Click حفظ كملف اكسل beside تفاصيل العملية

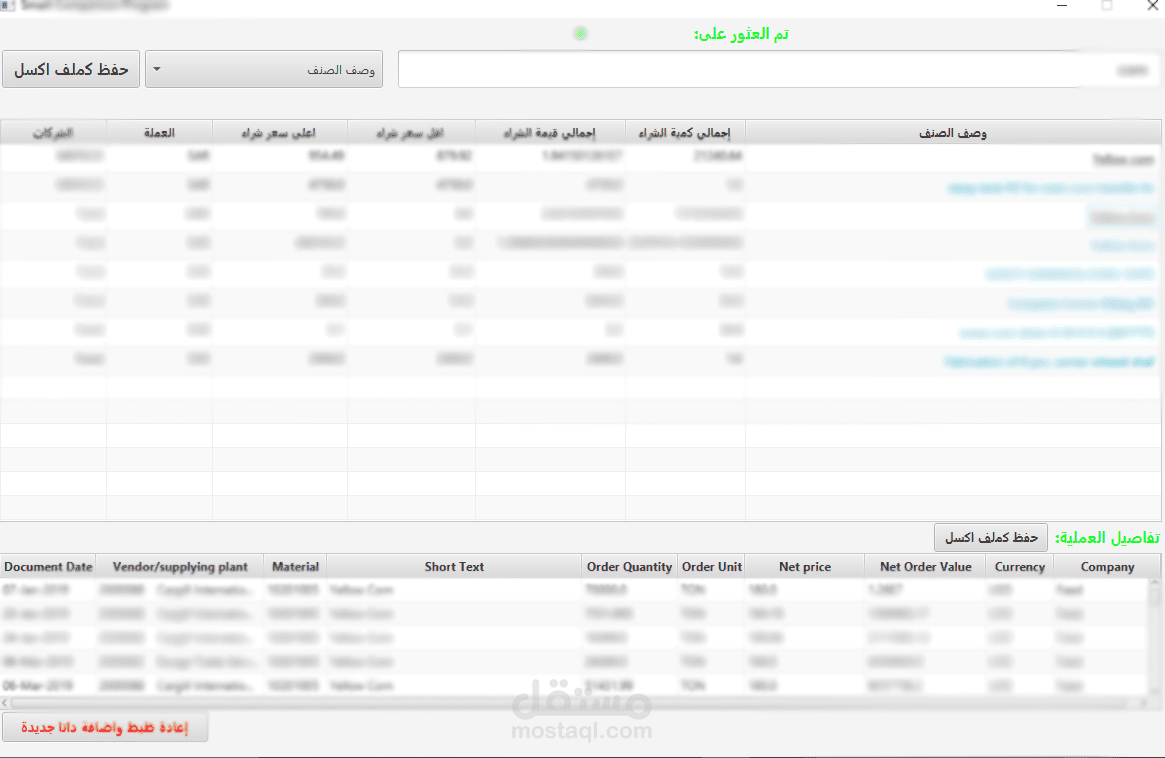pos(991,537)
